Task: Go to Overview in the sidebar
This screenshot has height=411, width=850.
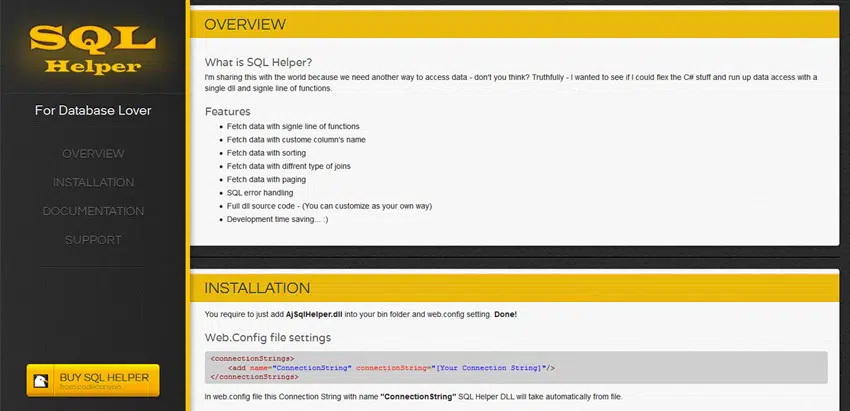Action: tap(93, 154)
